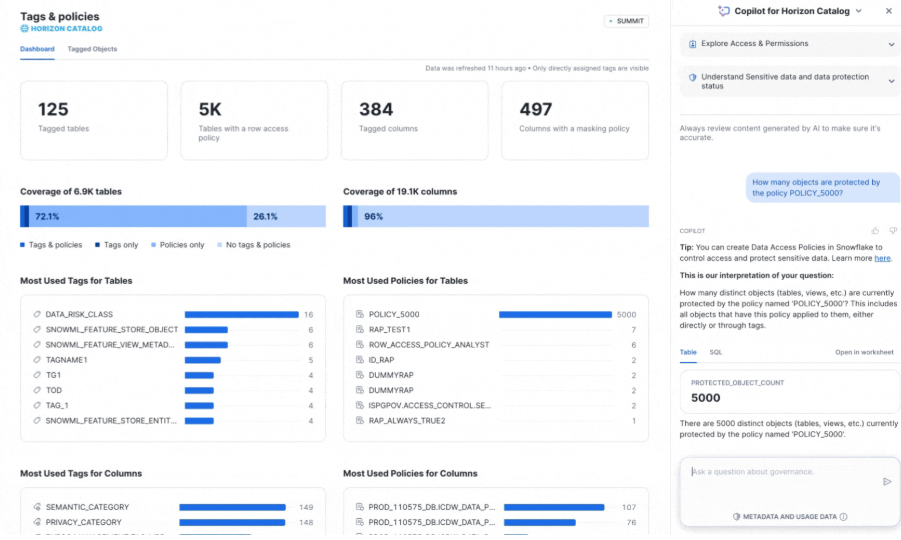
Task: Click the policy icon next to PROD_110575_DB with count 107
Action: [360, 507]
